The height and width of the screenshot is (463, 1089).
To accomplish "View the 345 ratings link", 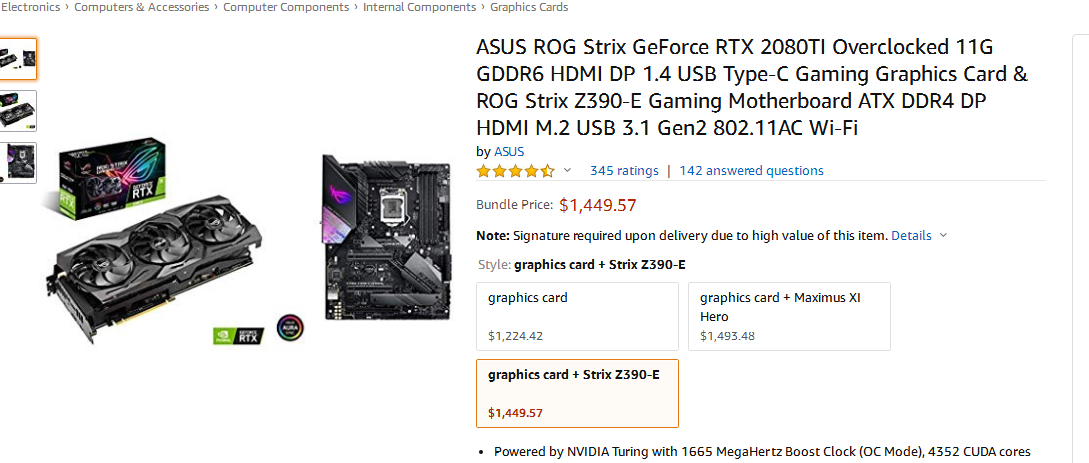I will [624, 171].
